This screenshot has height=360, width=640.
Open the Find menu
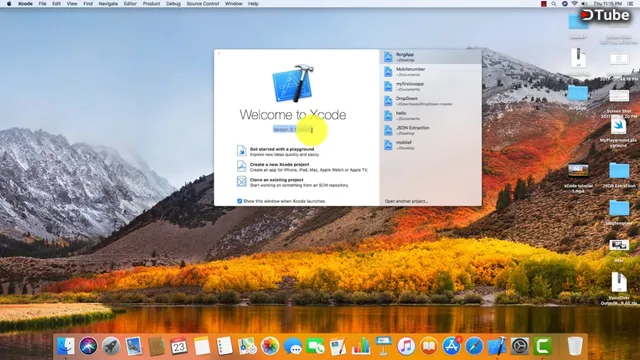coord(88,4)
